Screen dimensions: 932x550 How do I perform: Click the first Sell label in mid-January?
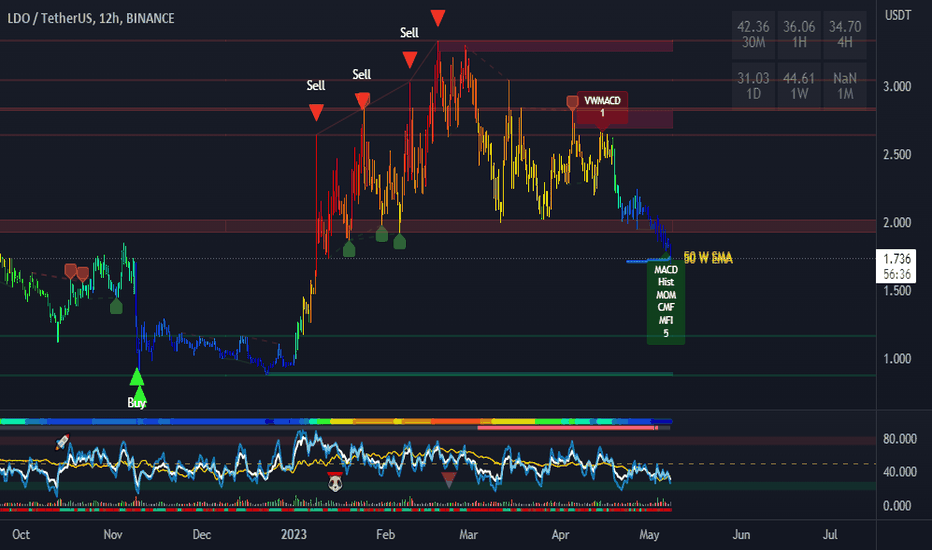(316, 86)
